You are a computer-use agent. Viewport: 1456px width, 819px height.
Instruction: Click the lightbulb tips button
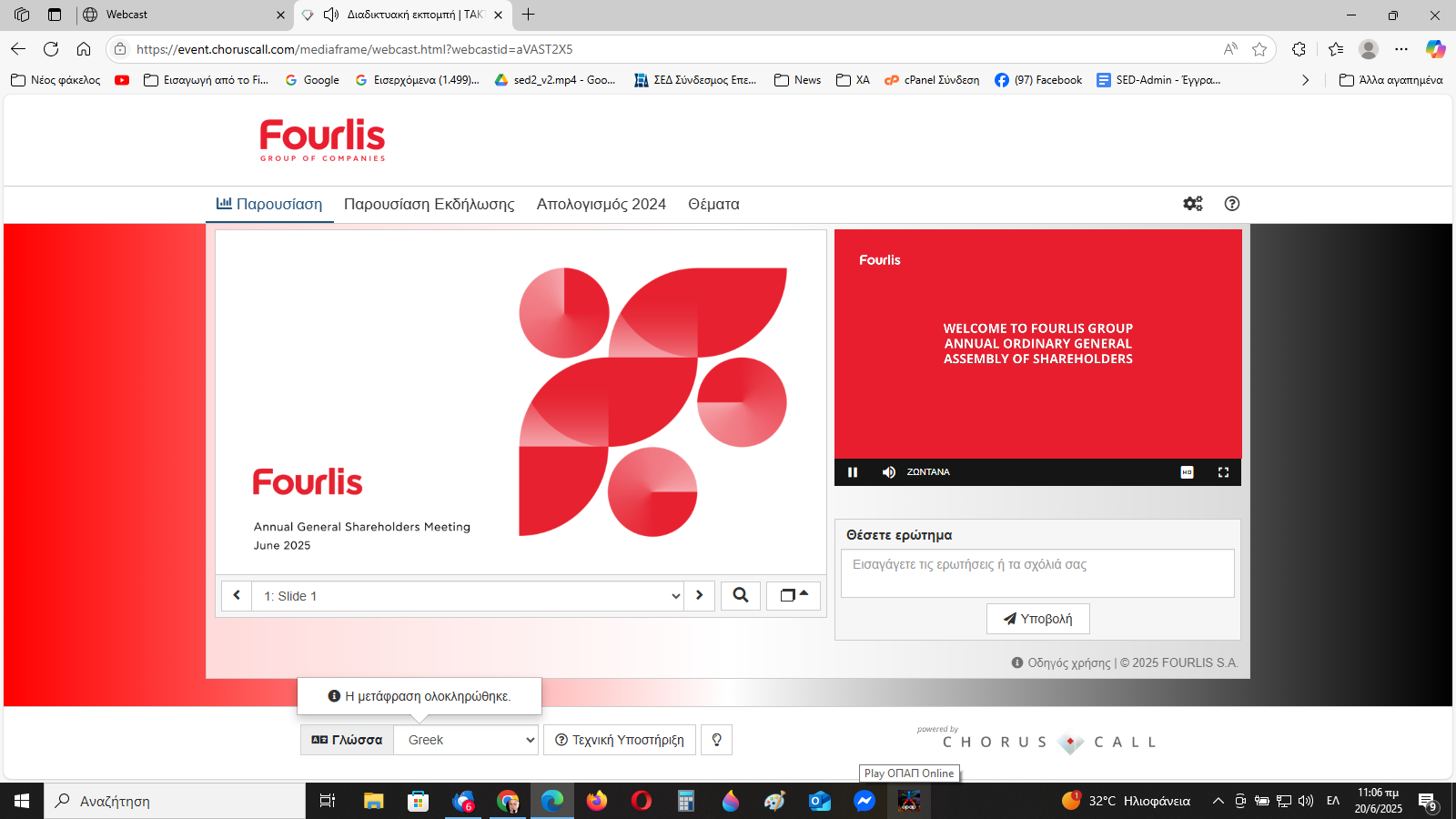pos(717,740)
